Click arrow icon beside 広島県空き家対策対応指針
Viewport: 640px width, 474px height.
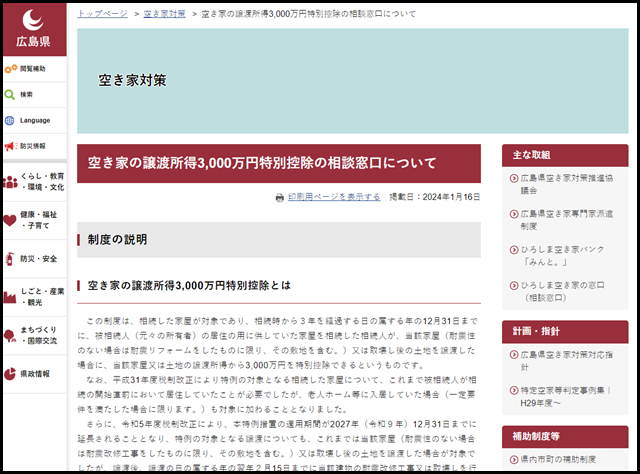[514, 355]
